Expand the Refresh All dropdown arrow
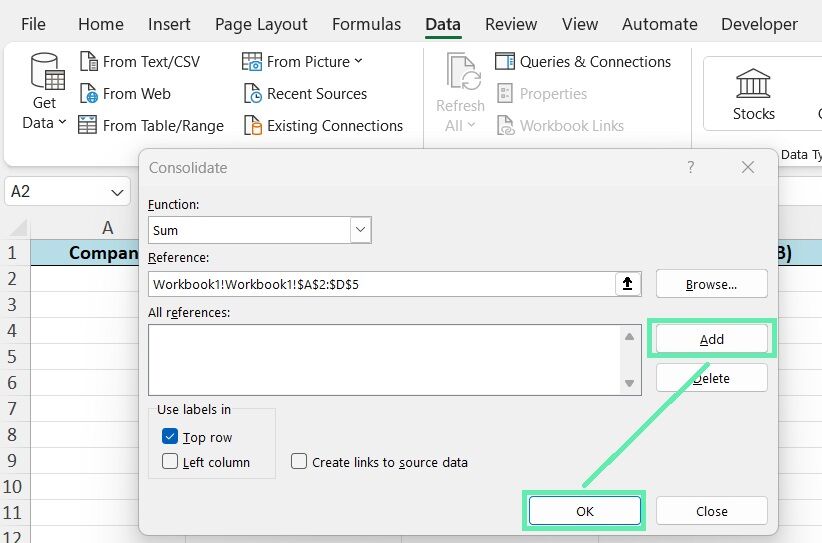This screenshot has height=543, width=822. coord(471,125)
